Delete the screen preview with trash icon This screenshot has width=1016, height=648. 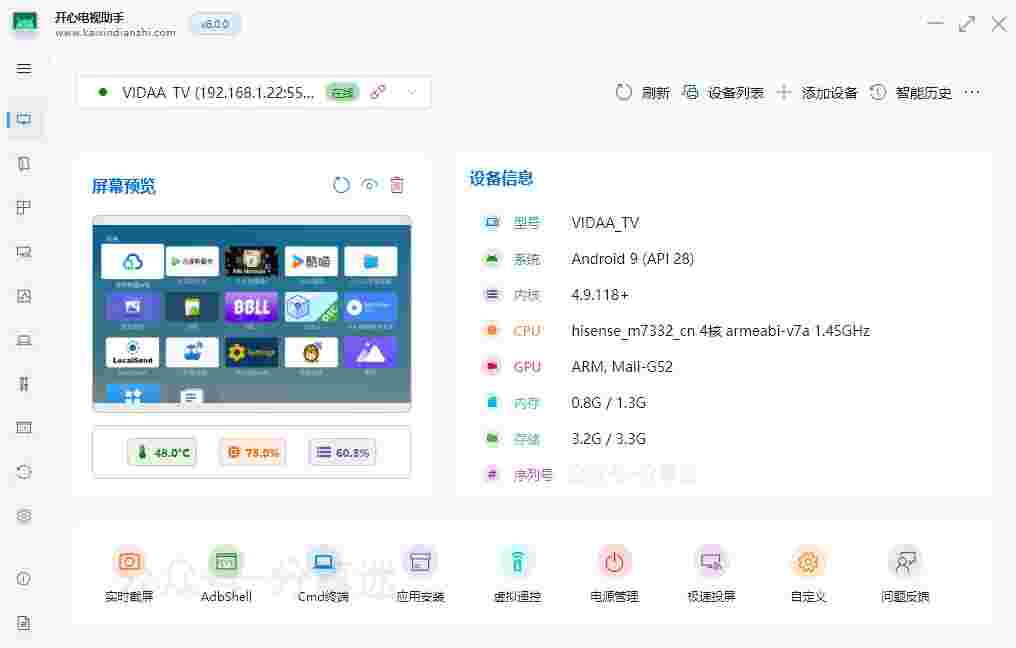pos(397,185)
